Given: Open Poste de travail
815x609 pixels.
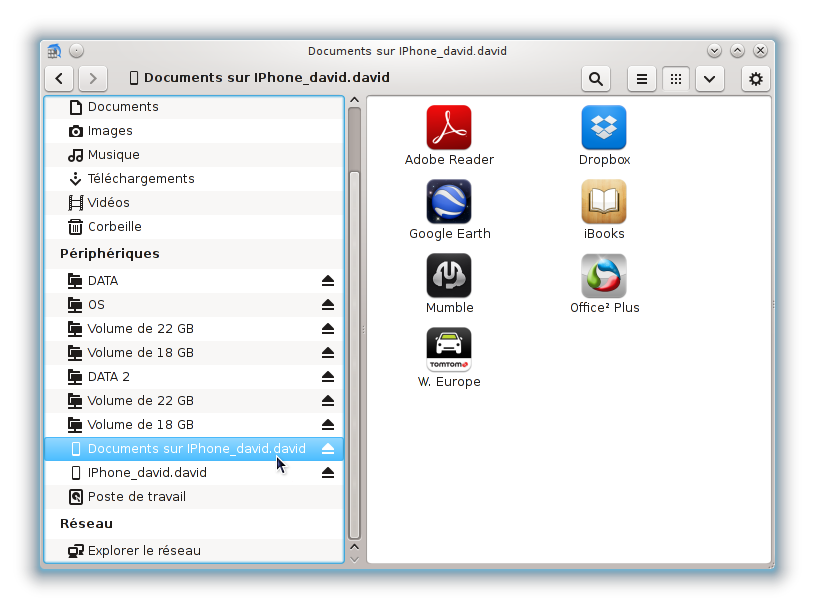Looking at the screenshot, I should click(x=194, y=497).
